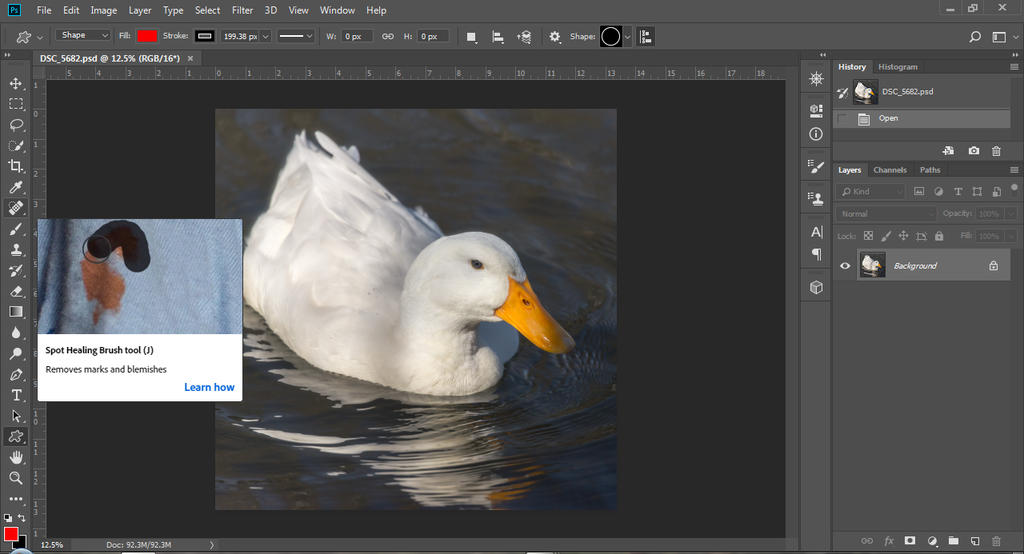The image size is (1024, 554).
Task: Create new snapshot with camera icon
Action: pyautogui.click(x=974, y=150)
